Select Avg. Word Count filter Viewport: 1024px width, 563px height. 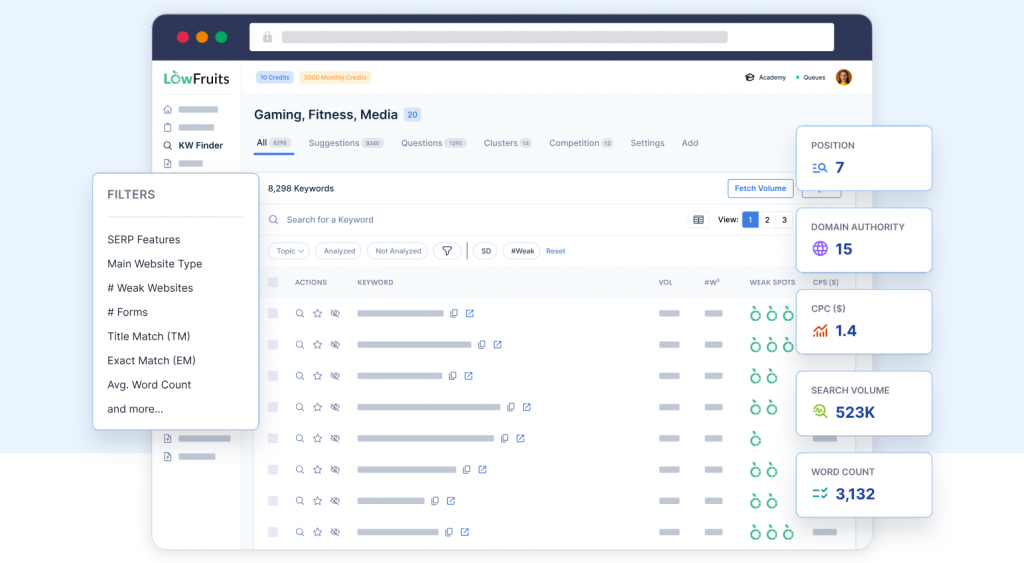pyautogui.click(x=149, y=385)
